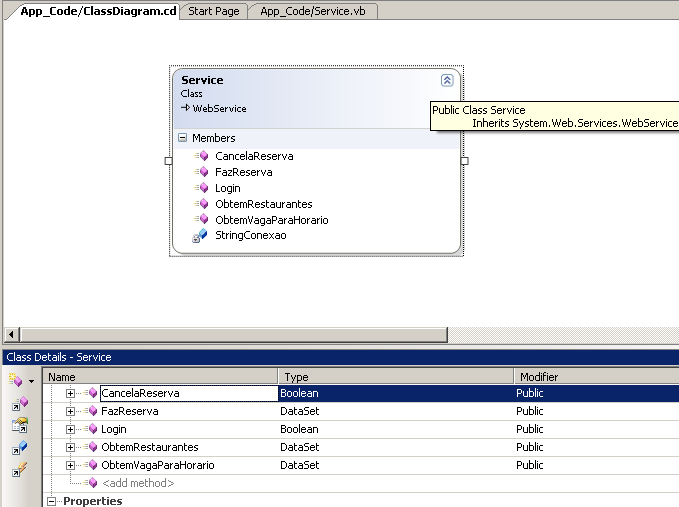Collapse the Members compartment in the diagram

point(182,138)
